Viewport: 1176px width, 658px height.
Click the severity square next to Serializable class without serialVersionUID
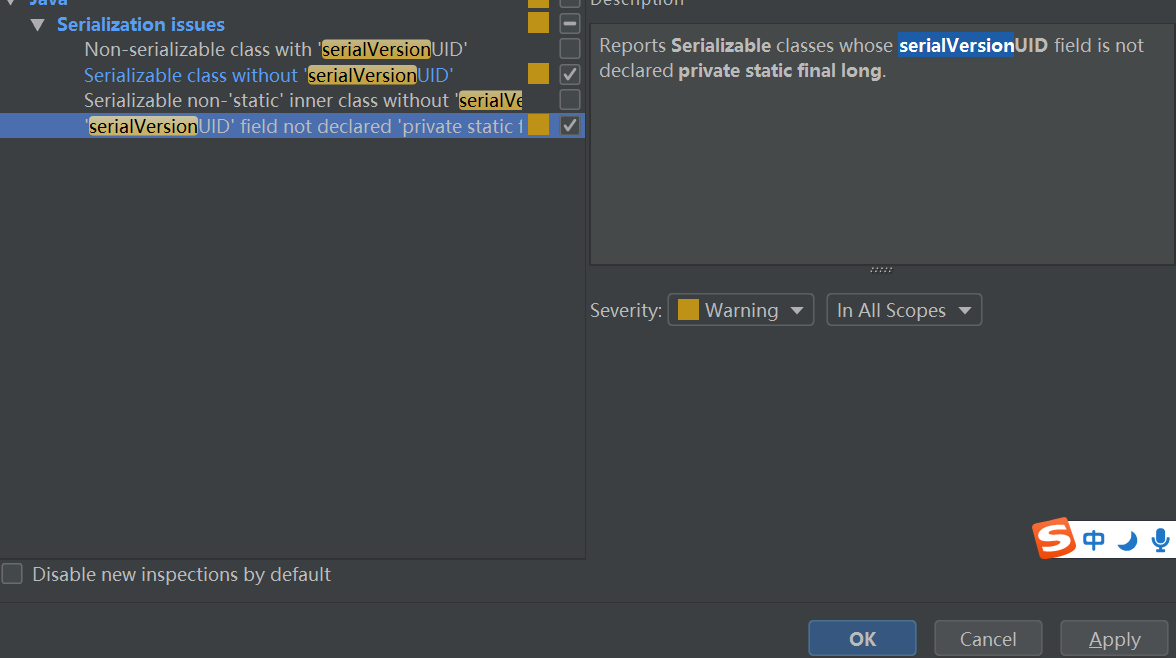[539, 74]
